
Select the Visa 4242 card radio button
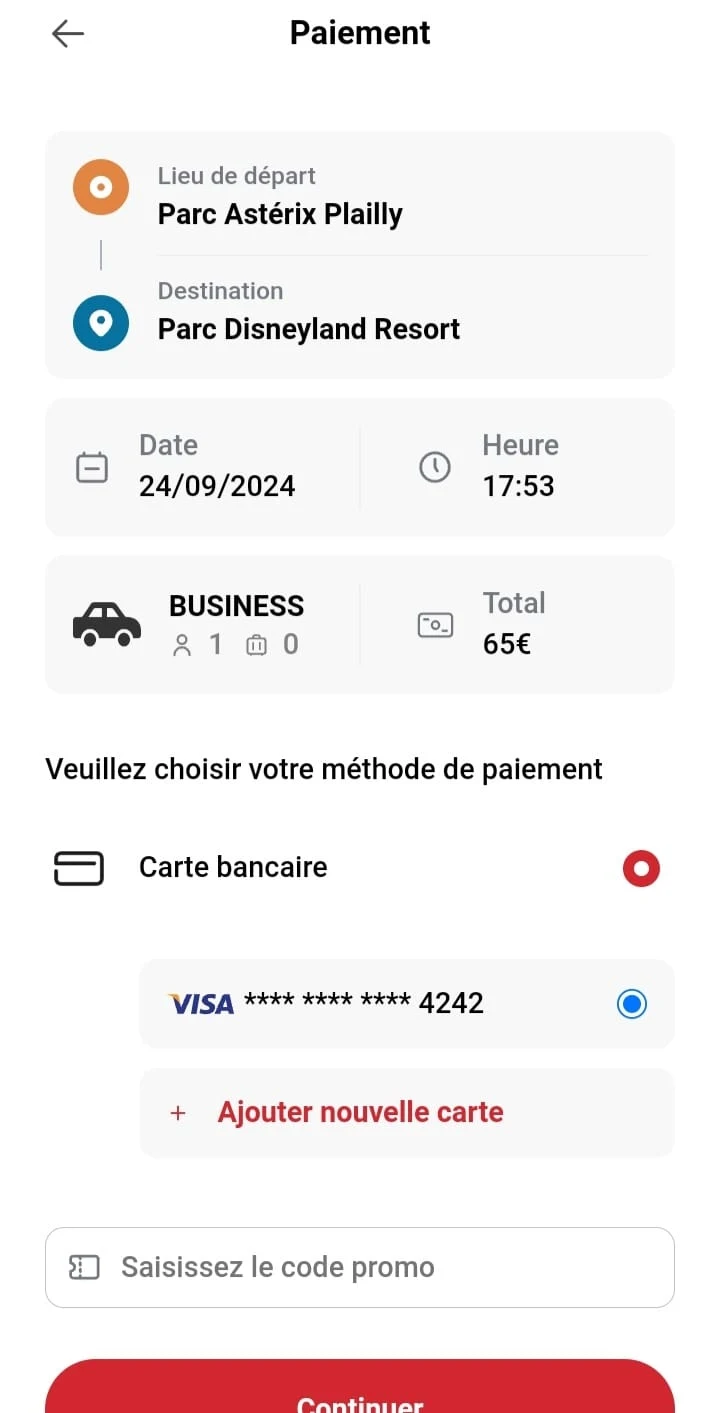632,1003
